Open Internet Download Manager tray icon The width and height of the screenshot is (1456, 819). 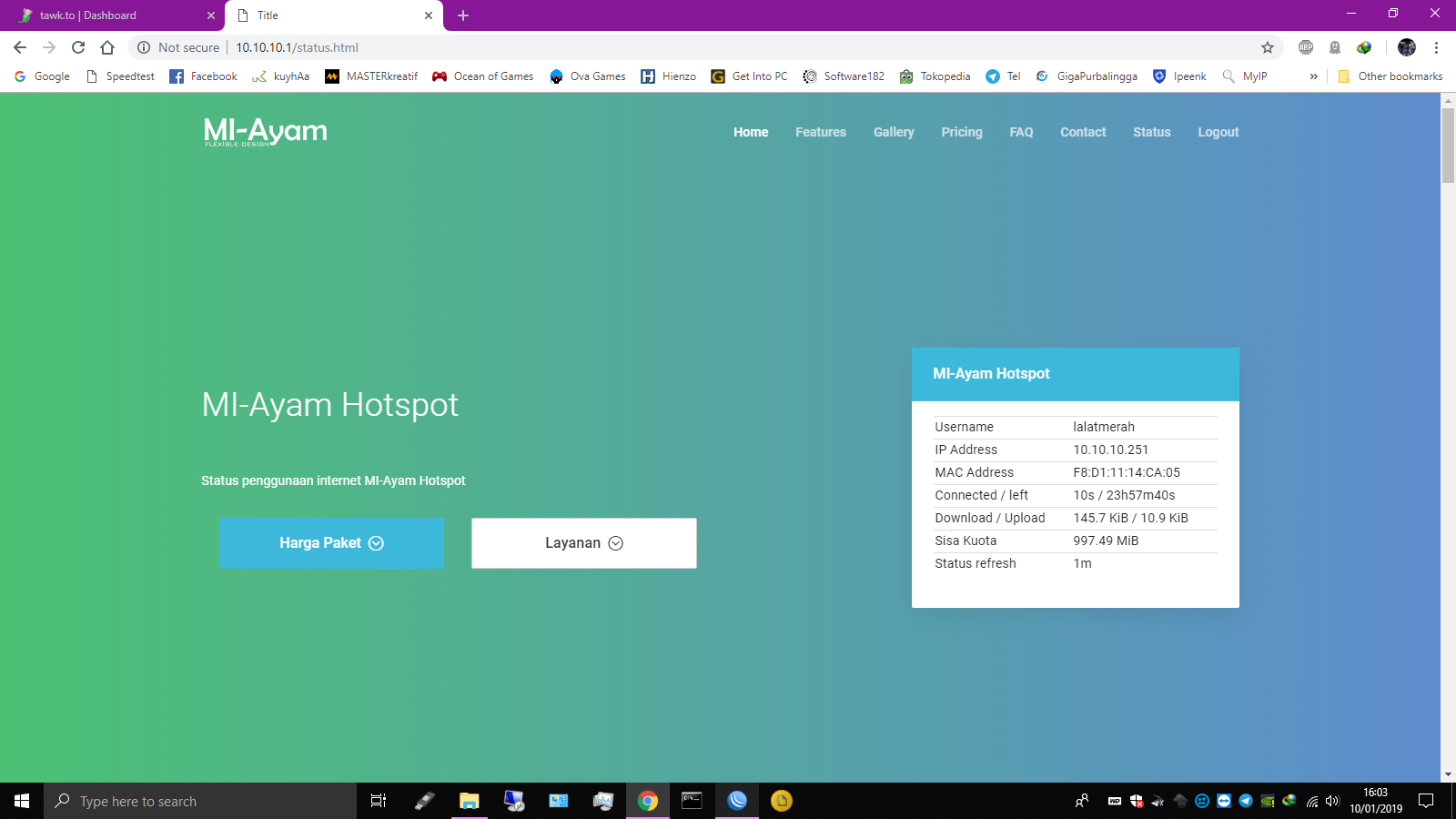pos(1289,802)
